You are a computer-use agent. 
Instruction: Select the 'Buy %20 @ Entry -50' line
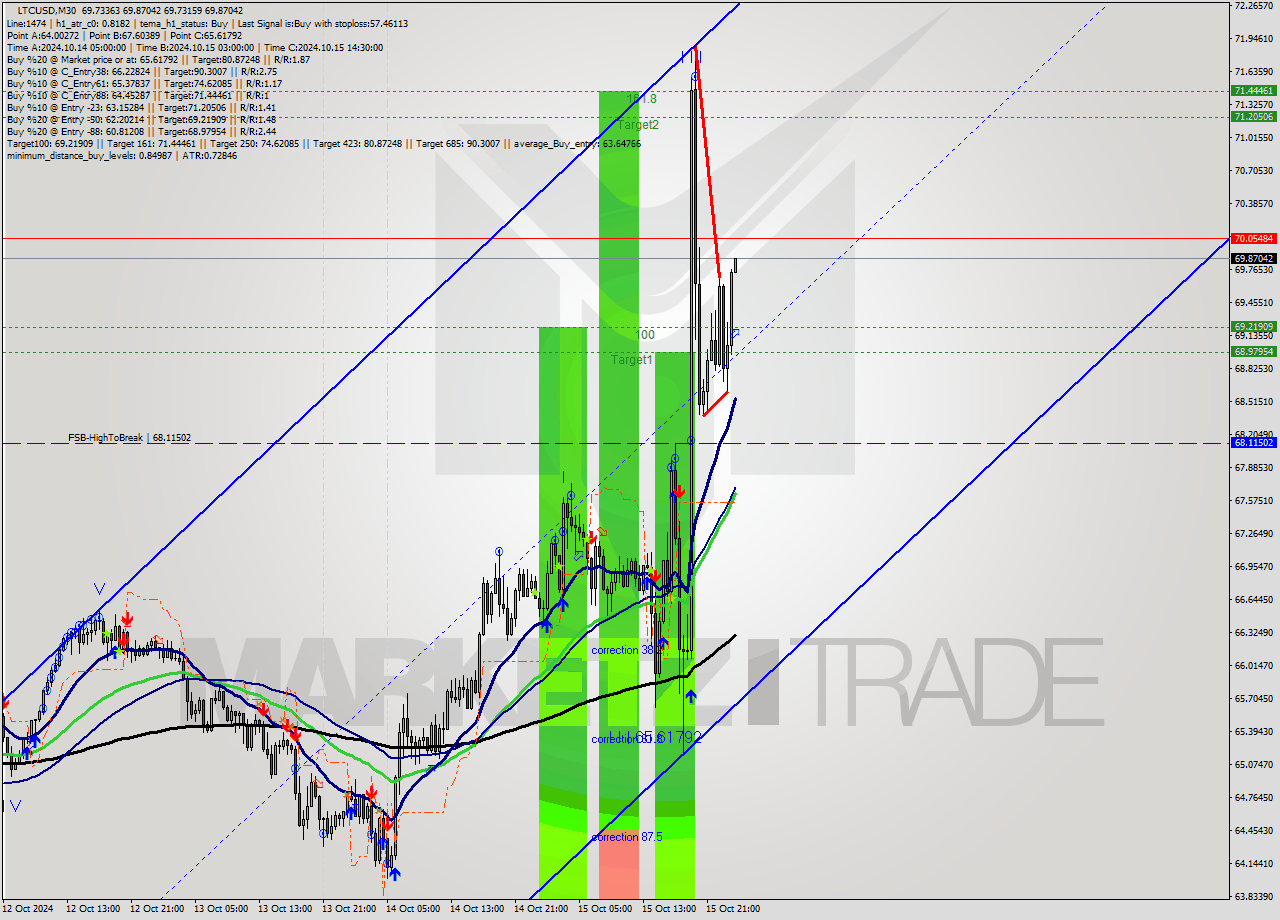(141, 119)
